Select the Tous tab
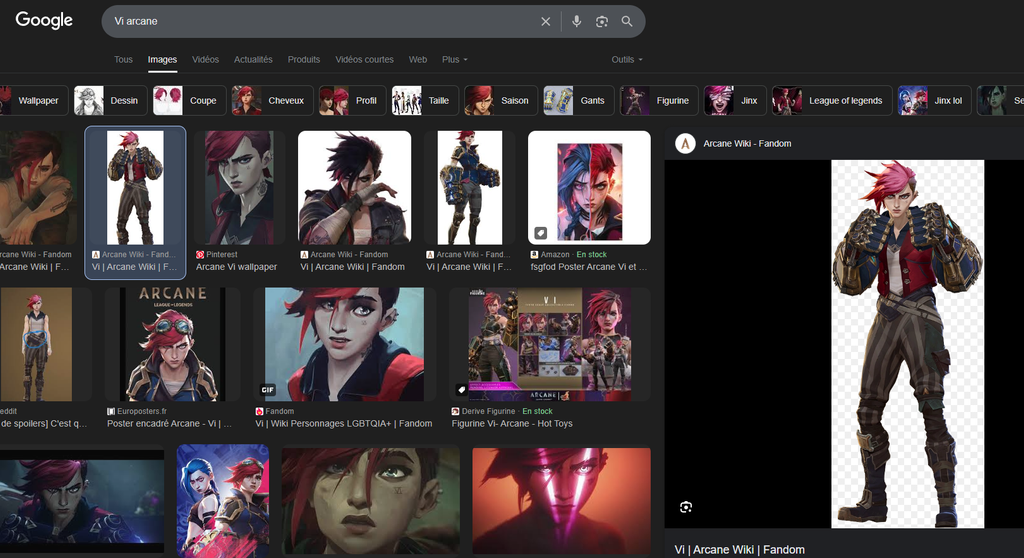The width and height of the screenshot is (1024, 558). 123,60
